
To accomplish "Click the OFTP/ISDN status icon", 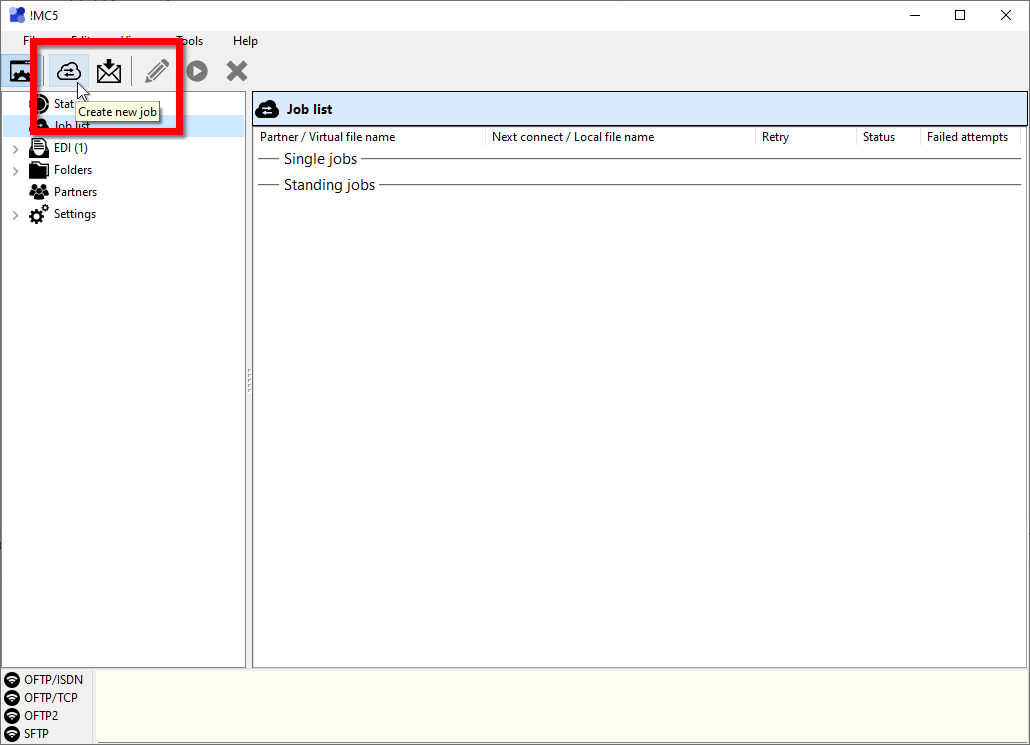I will coord(12,679).
